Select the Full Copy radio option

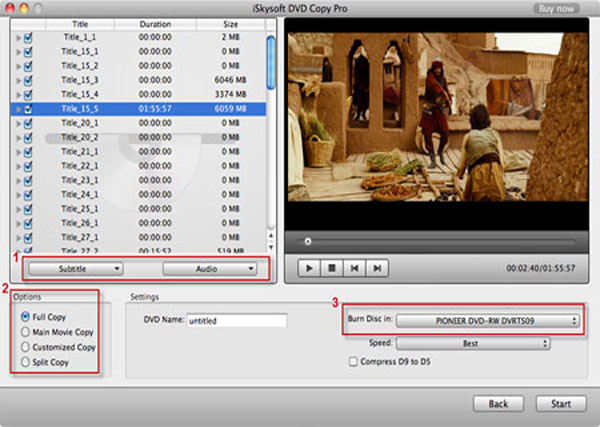[25, 317]
